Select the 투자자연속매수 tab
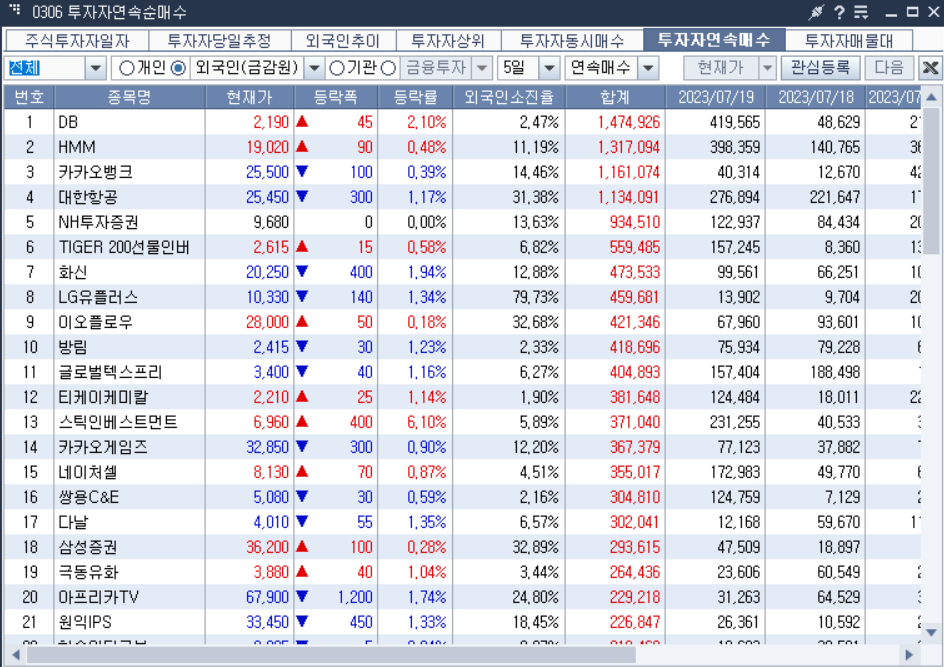 [x=714, y=40]
